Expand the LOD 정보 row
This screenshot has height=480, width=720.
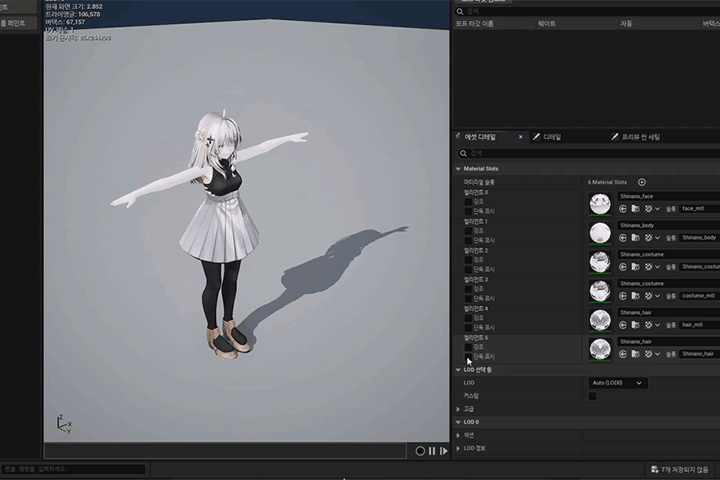pos(458,448)
